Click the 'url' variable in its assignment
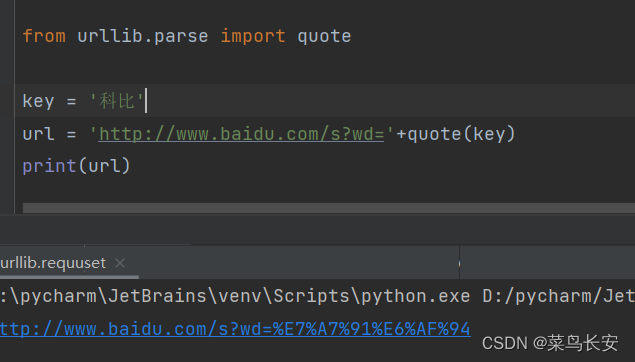The height and width of the screenshot is (362, 635). pos(38,134)
